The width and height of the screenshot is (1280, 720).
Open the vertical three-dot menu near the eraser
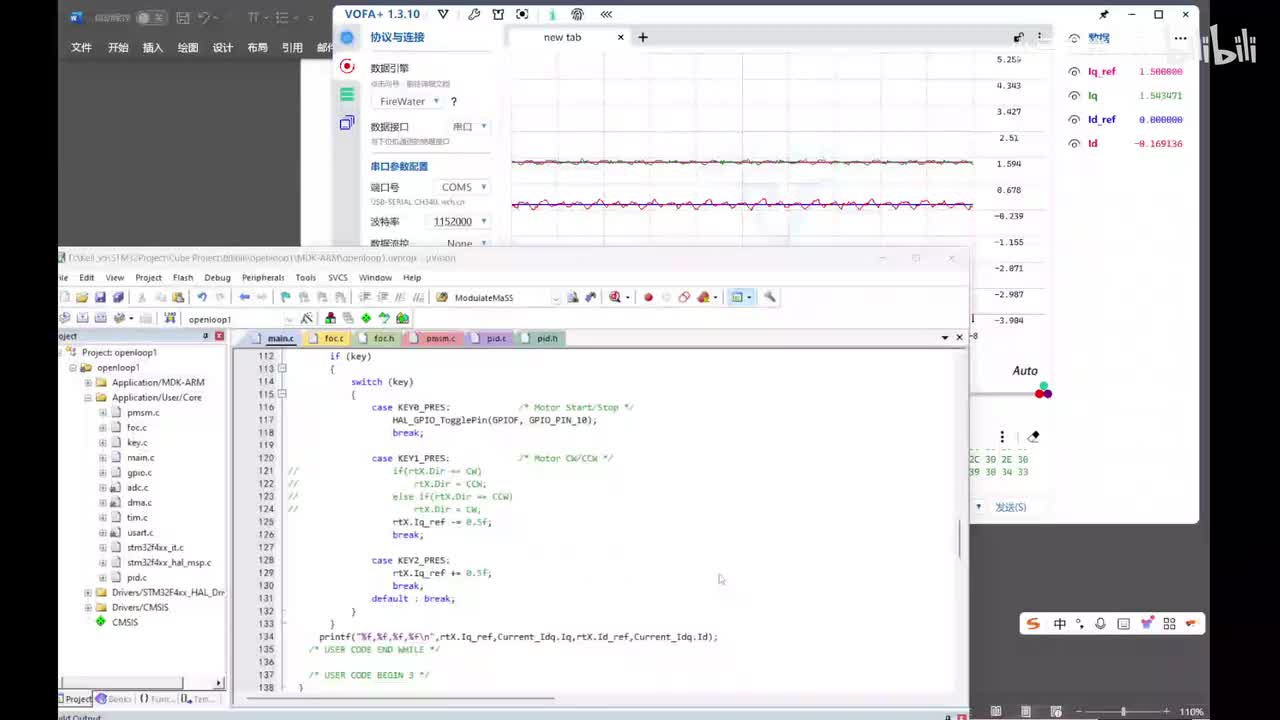tap(1002, 437)
